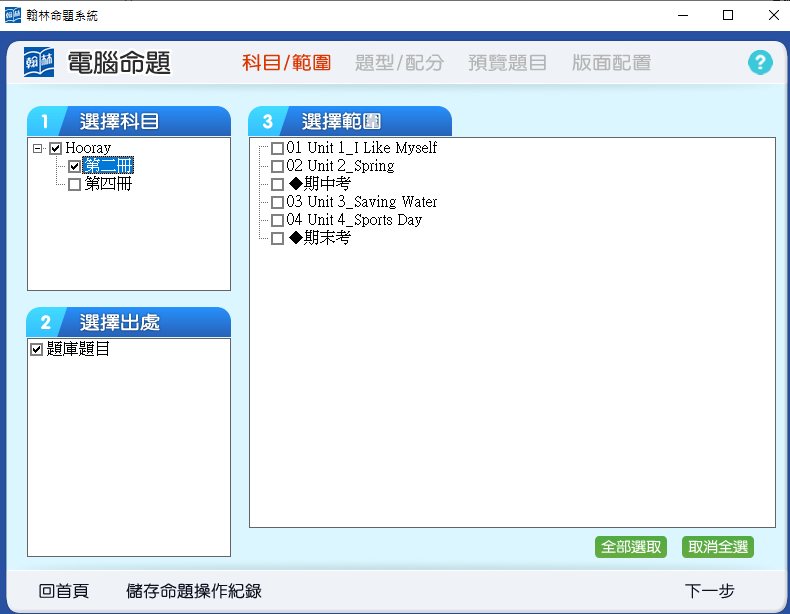
Task: Open the help question mark icon
Action: (760, 62)
